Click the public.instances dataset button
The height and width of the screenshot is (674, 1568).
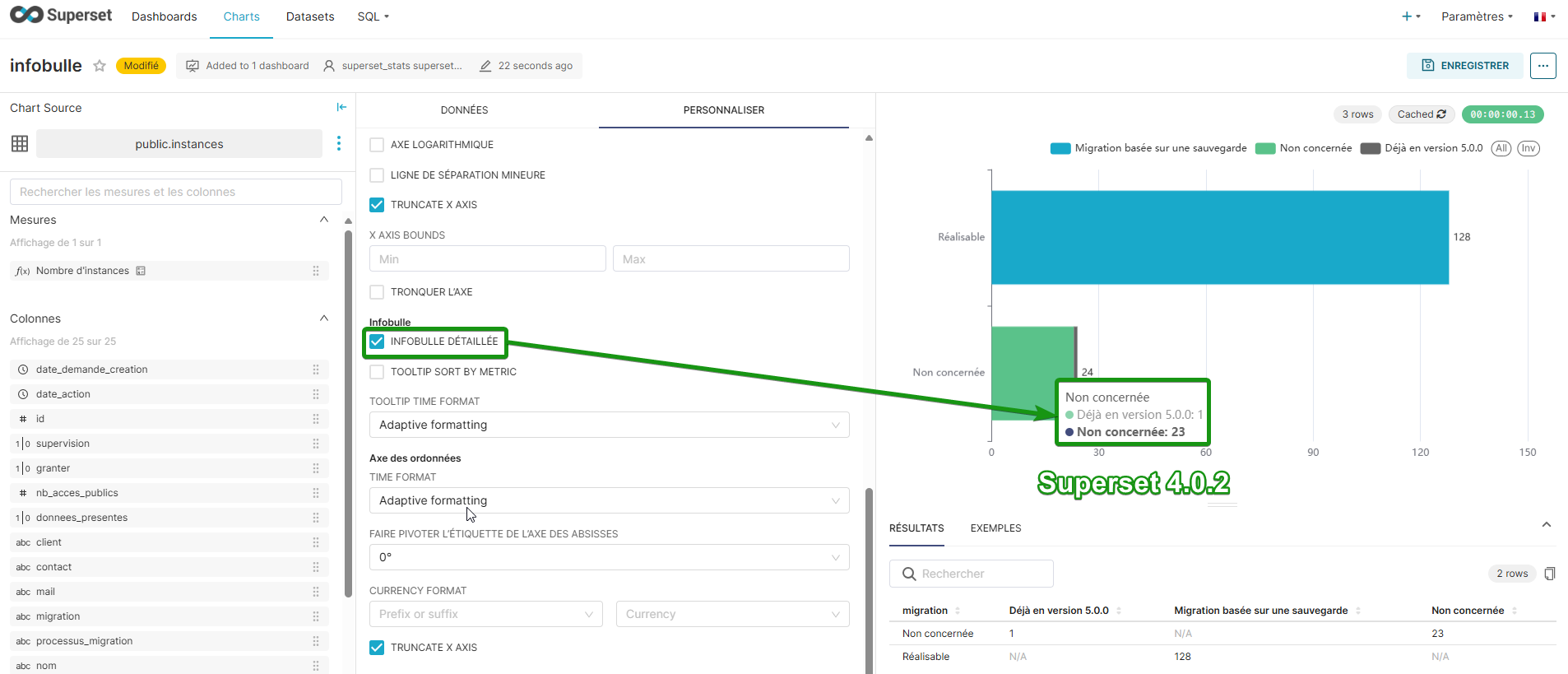point(179,144)
